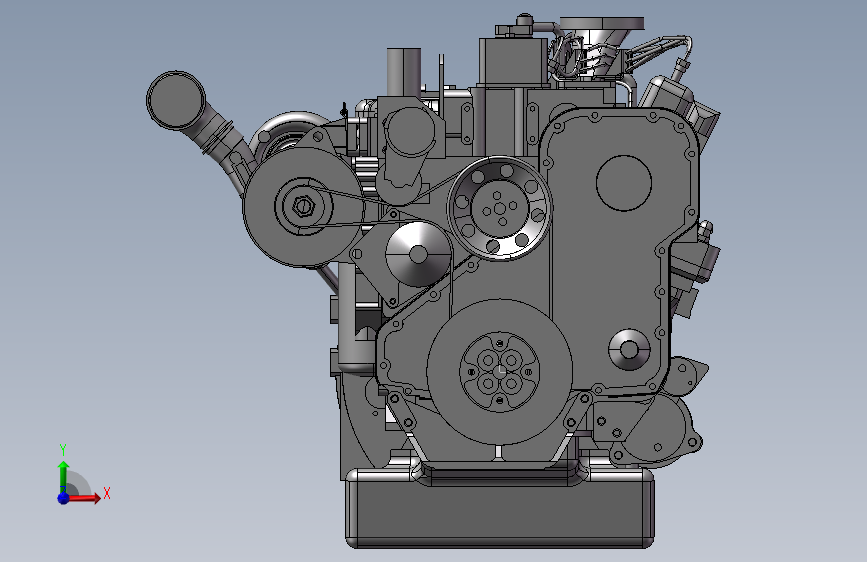Click the red X axis arrow of triad

(83, 498)
